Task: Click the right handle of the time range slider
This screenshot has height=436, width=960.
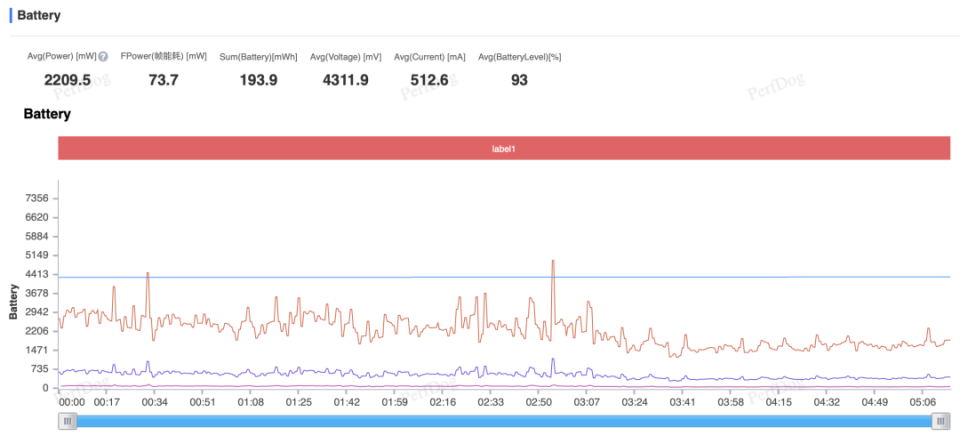Action: point(940,421)
